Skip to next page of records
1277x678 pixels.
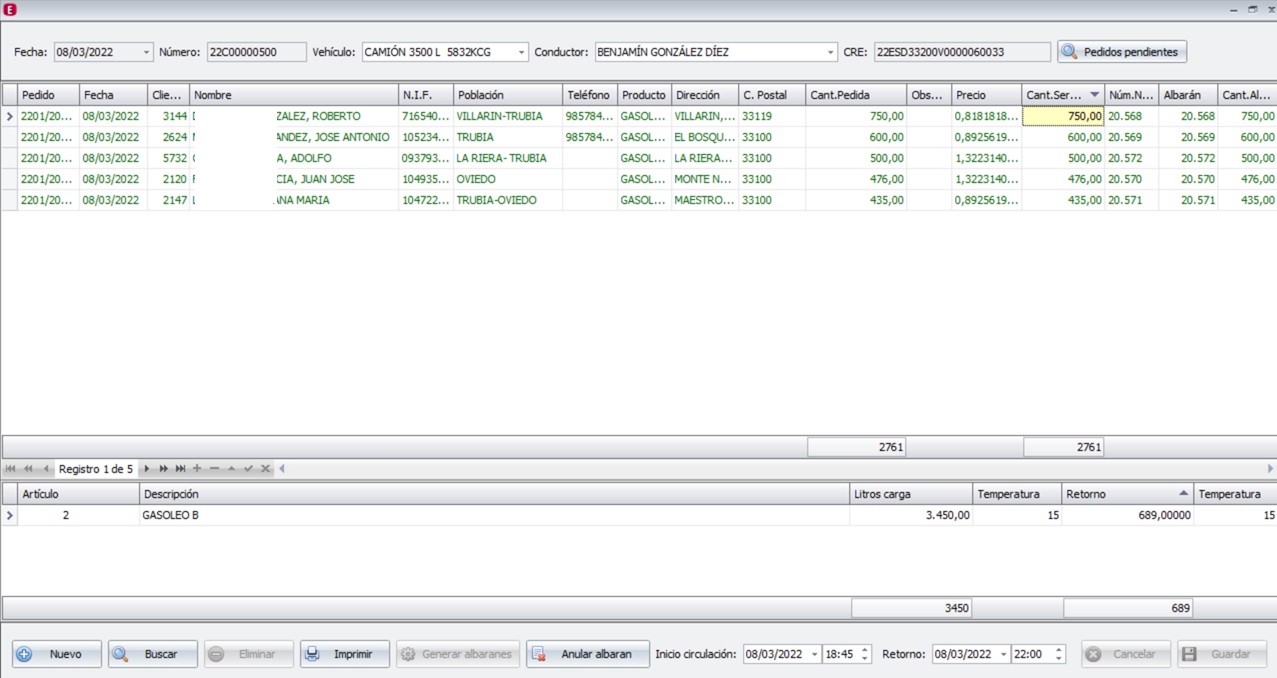coord(163,469)
